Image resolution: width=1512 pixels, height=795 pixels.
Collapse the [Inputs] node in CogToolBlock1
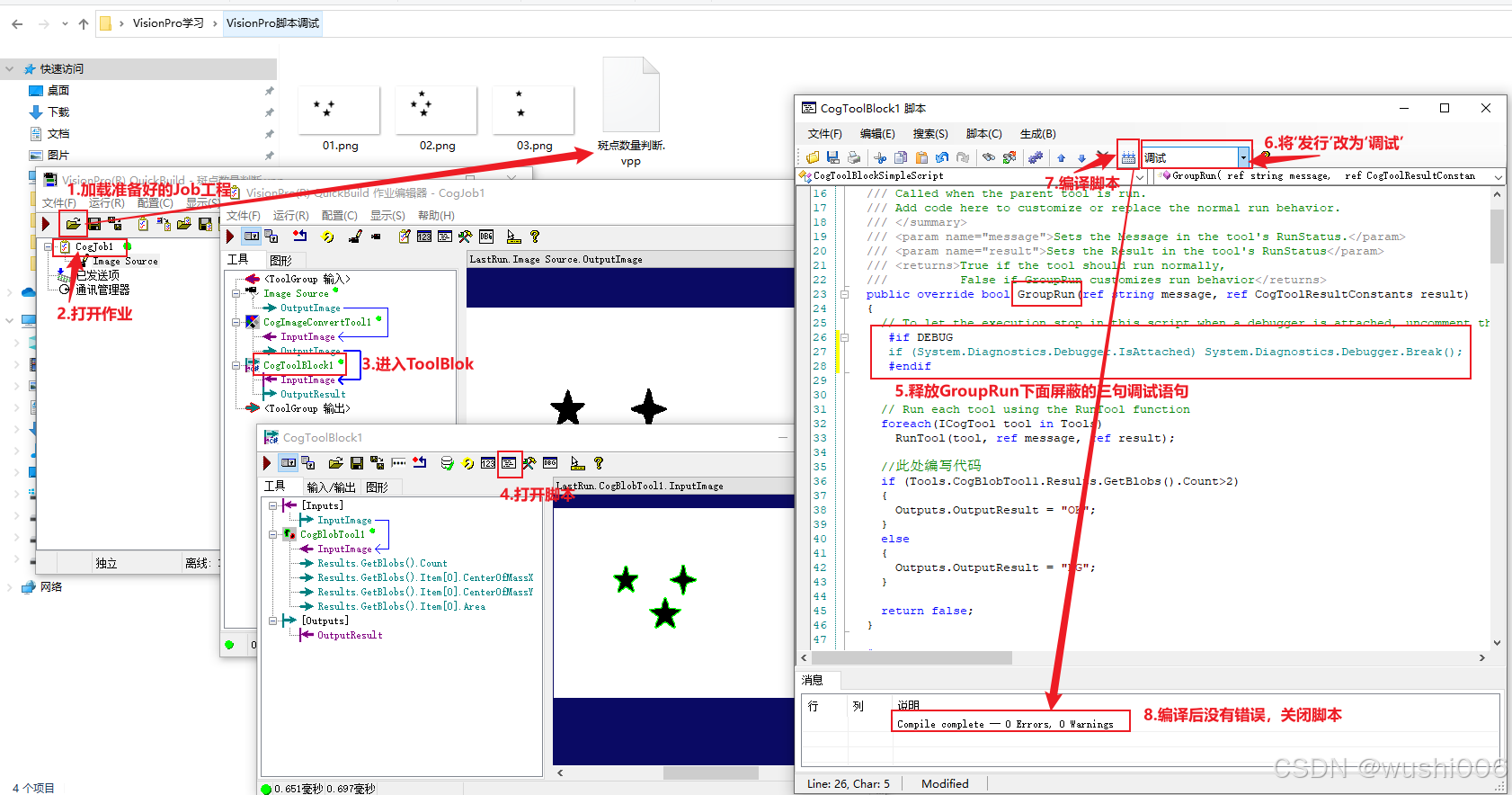coord(273,505)
